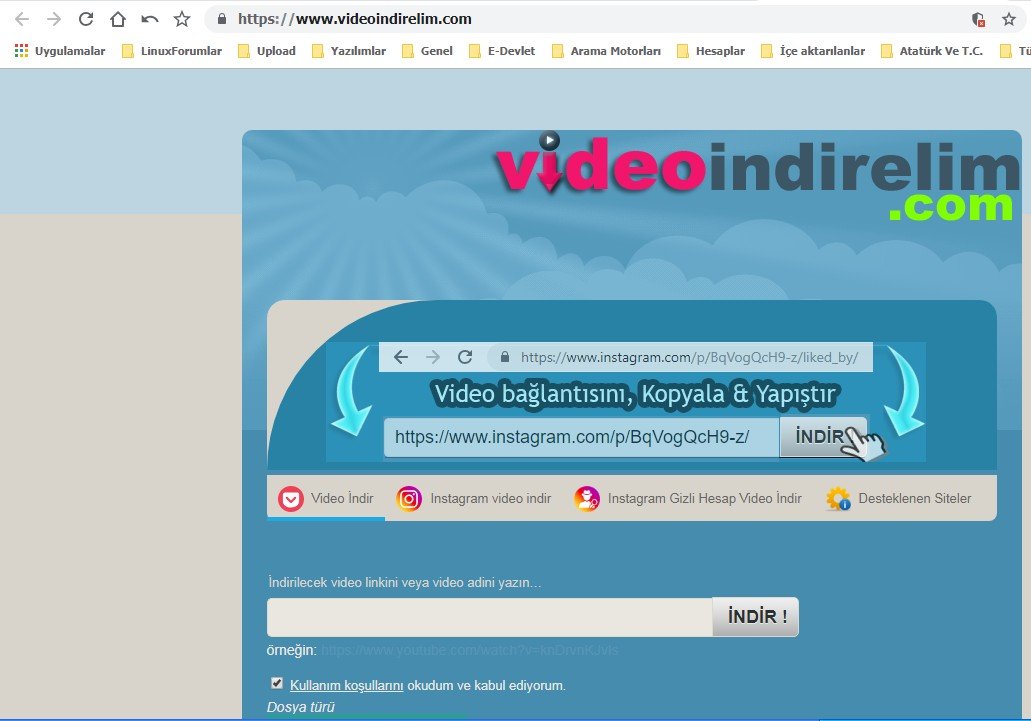Open the Hesaplar bookmark folder
This screenshot has width=1031, height=721.
point(711,51)
